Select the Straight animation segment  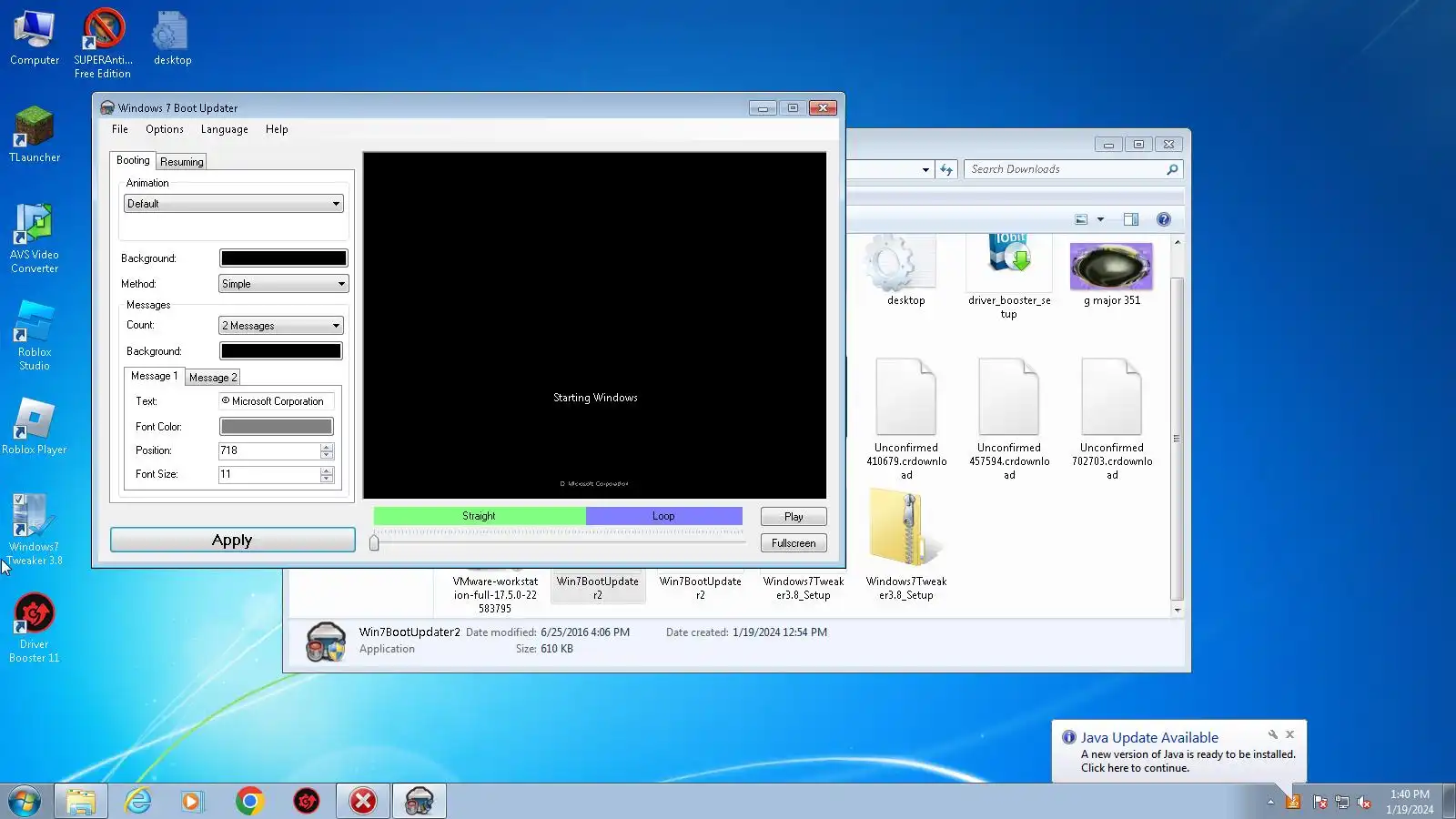[x=479, y=516]
